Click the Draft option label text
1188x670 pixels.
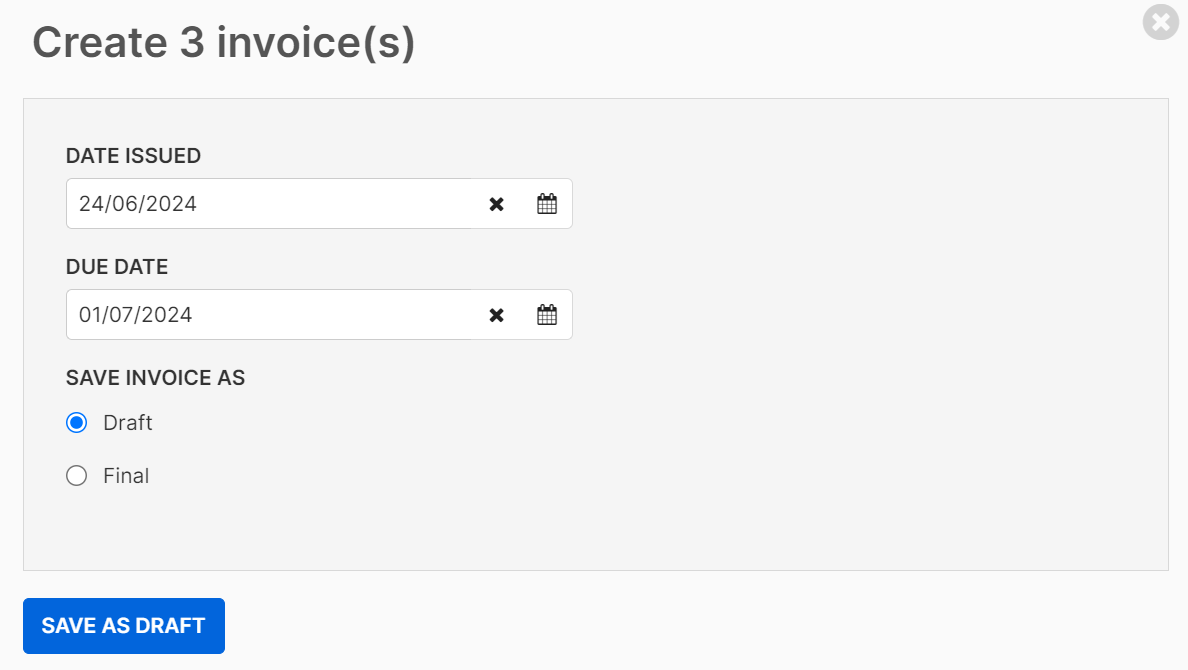127,422
